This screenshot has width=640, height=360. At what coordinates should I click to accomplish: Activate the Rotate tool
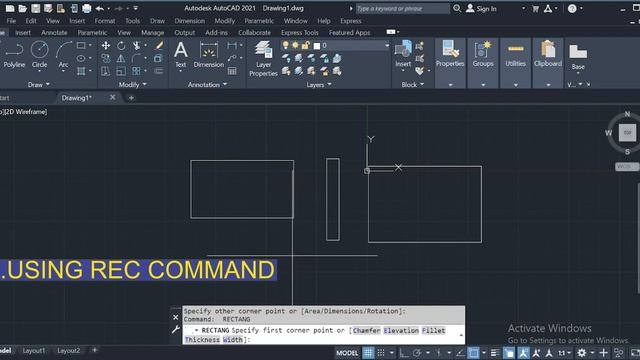[121, 45]
